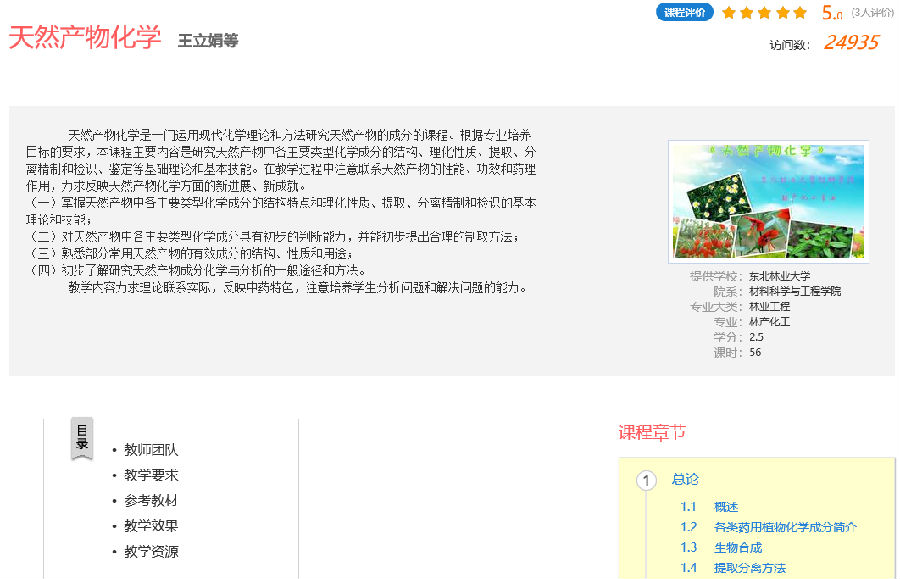This screenshot has height=579, width=900.
Task: Select 教学效果 from the contents list
Action: click(x=151, y=526)
